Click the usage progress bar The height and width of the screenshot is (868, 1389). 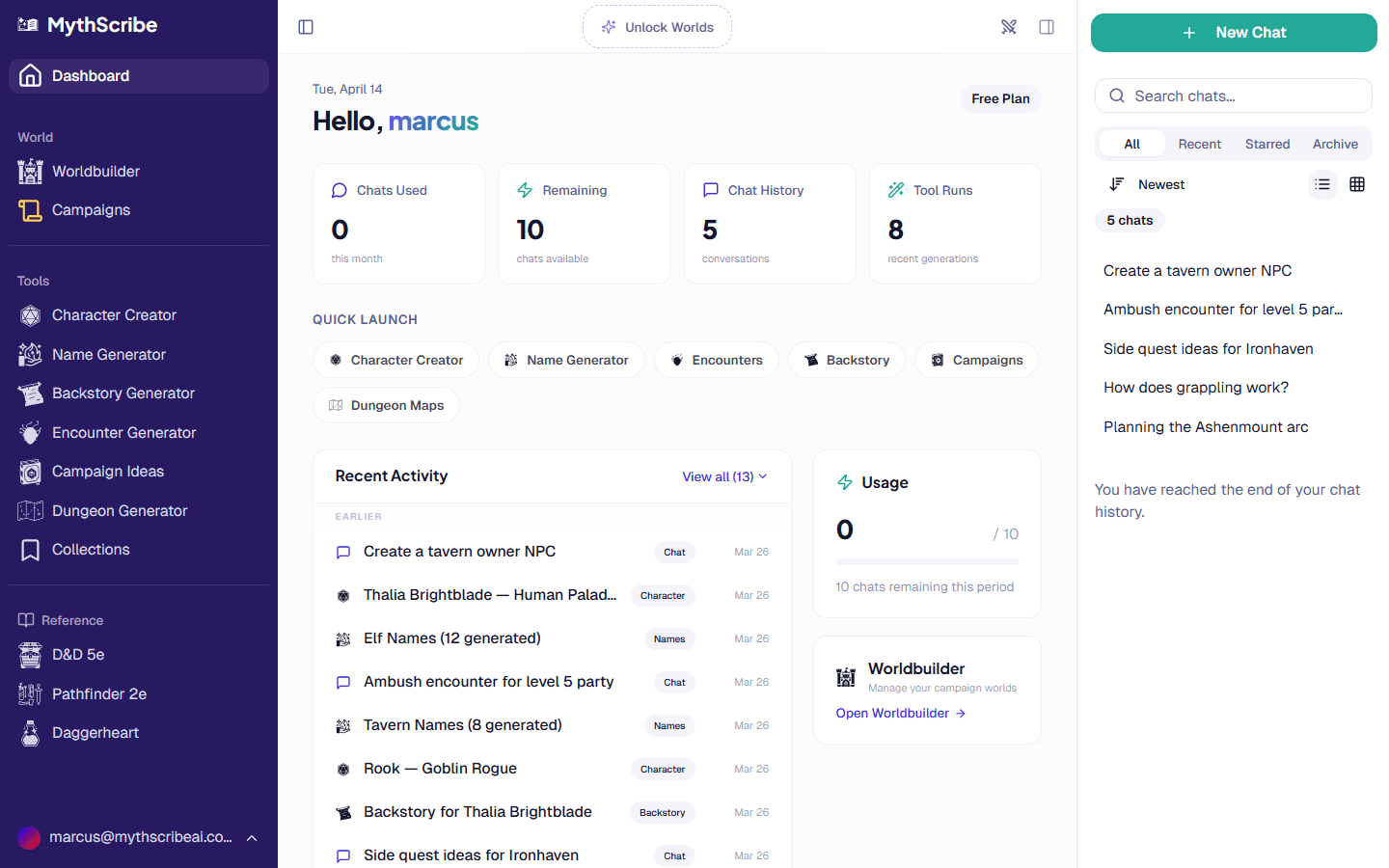pos(926,562)
